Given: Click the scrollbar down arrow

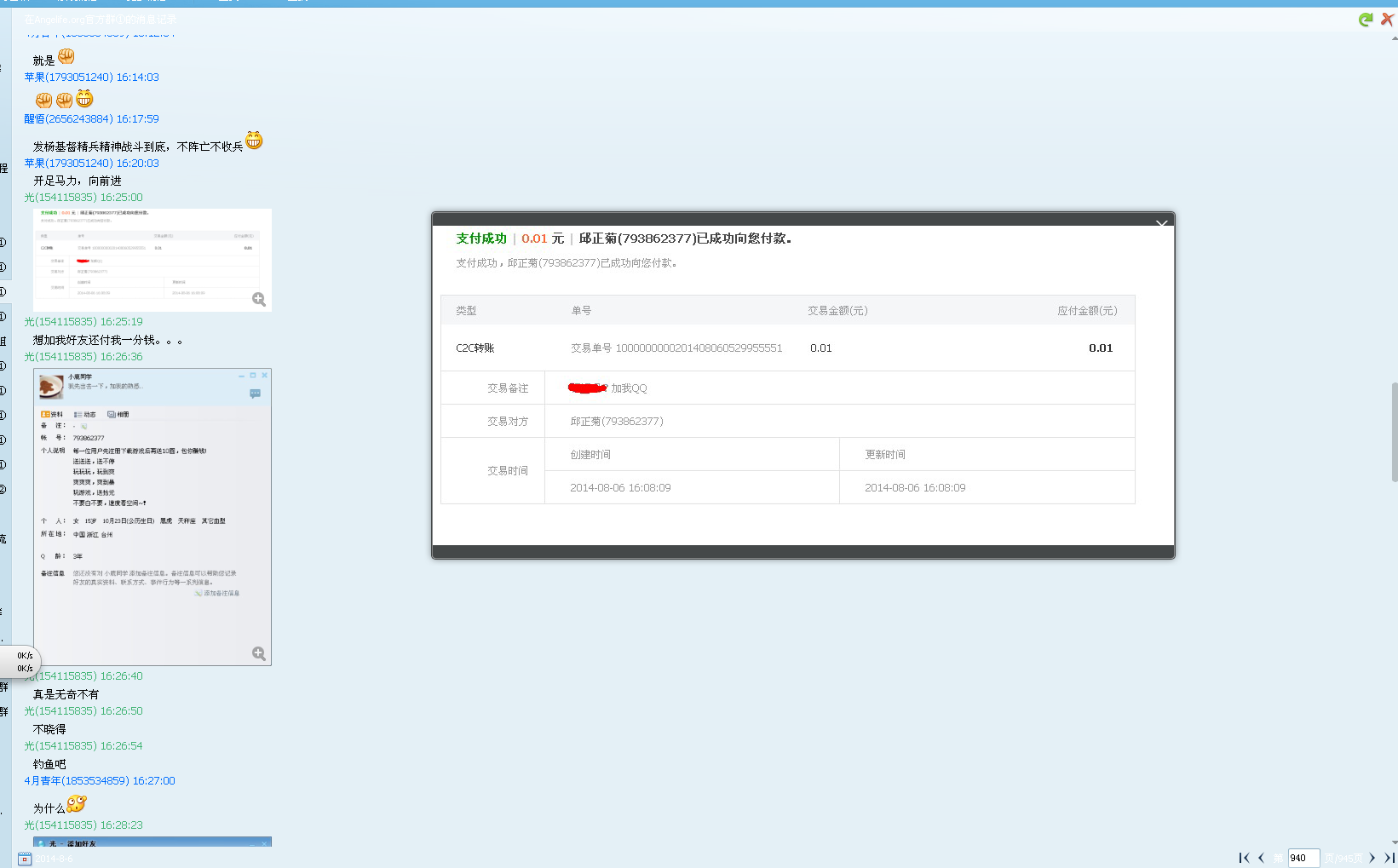Looking at the screenshot, I should [1394, 842].
